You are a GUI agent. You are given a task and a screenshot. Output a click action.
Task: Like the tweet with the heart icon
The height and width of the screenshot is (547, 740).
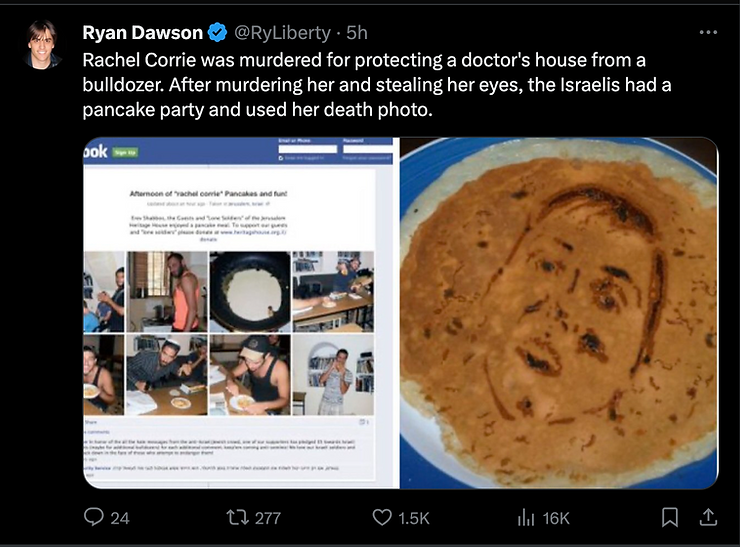(382, 517)
